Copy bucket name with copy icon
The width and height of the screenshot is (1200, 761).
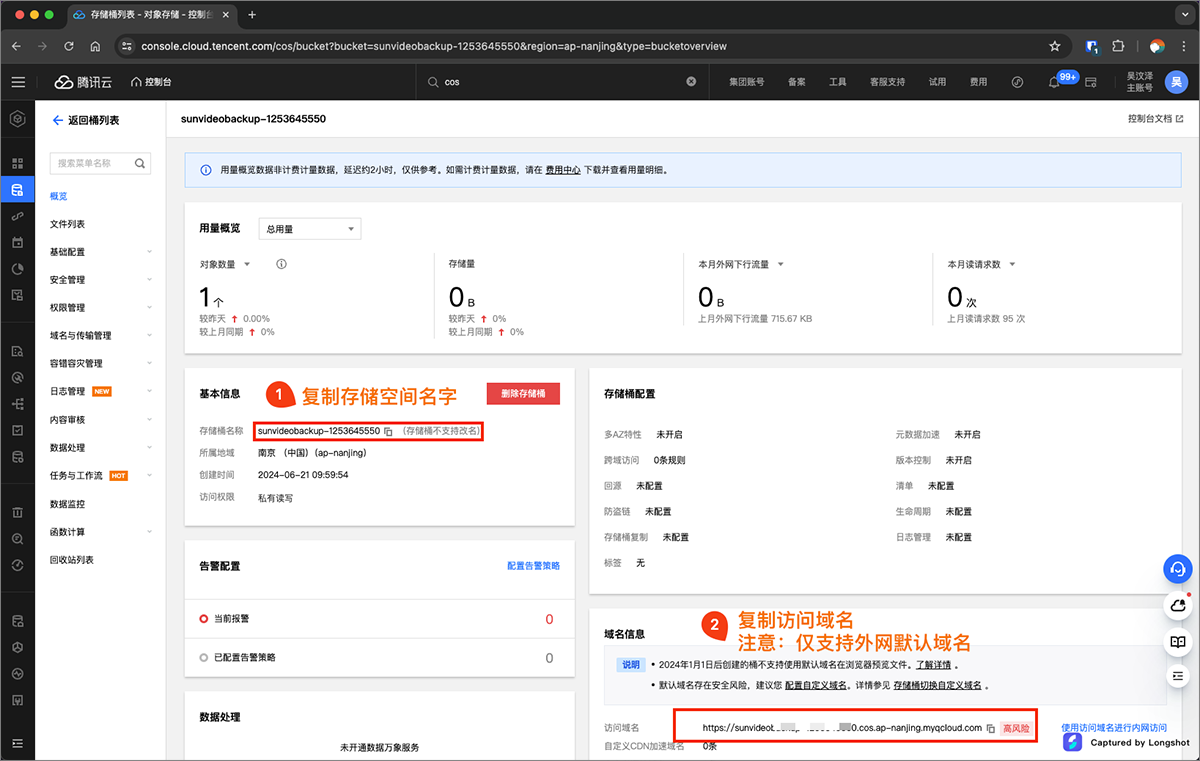click(x=388, y=431)
